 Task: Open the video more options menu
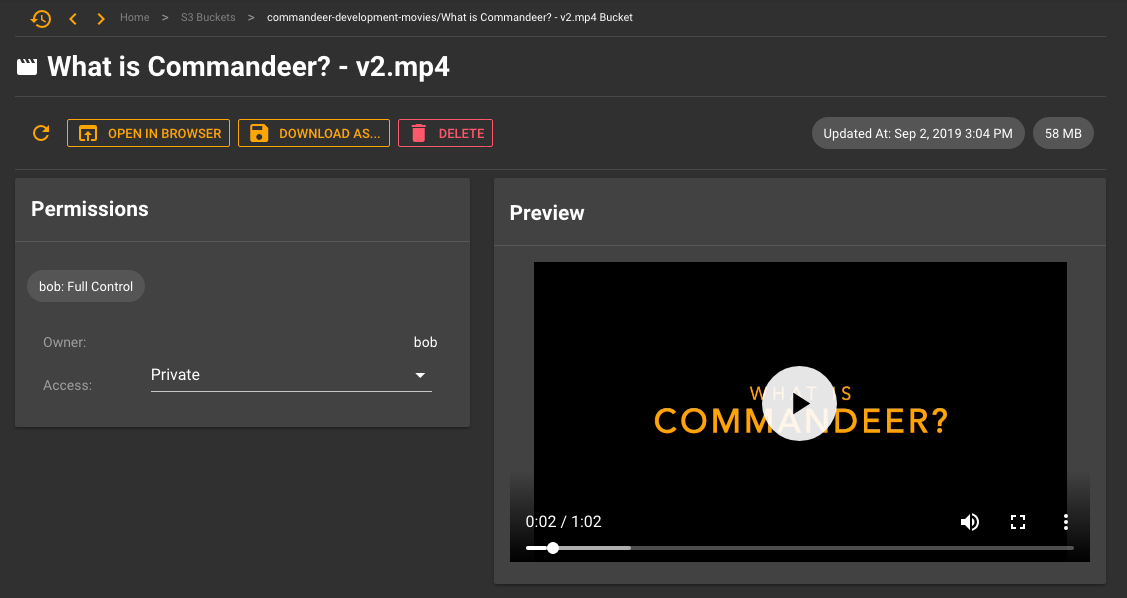[1066, 522]
